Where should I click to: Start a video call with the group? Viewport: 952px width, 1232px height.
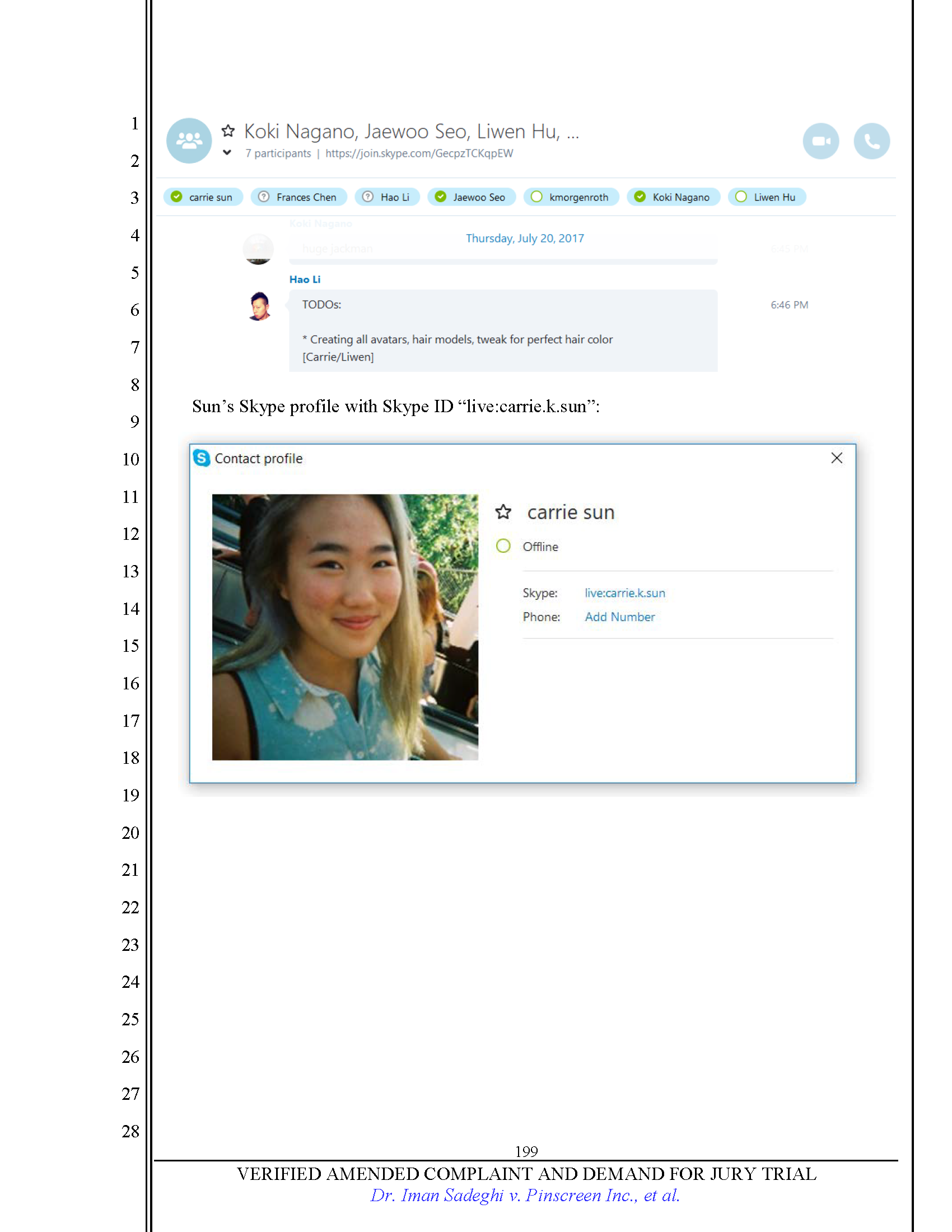click(820, 141)
